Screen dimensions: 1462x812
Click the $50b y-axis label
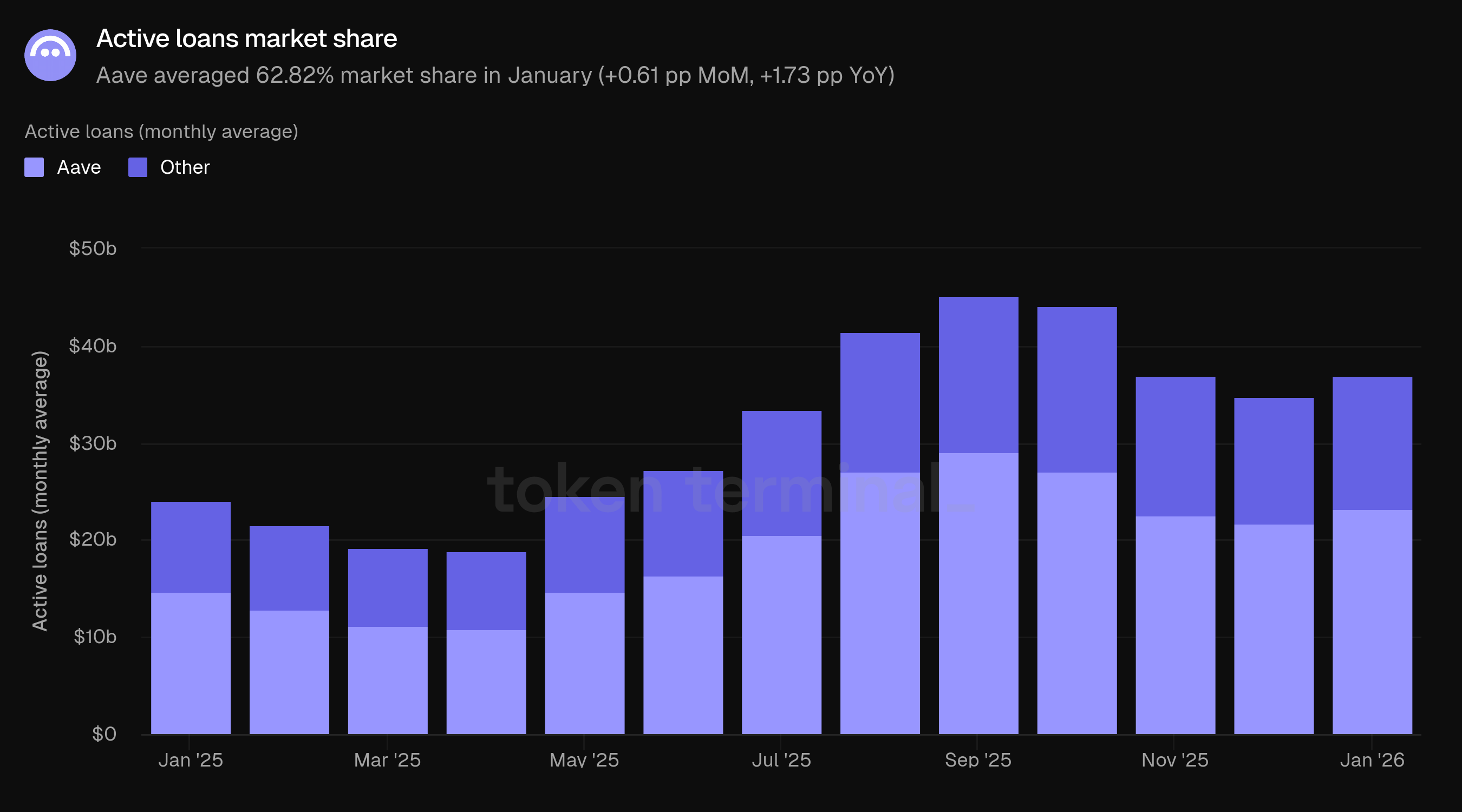(93, 248)
